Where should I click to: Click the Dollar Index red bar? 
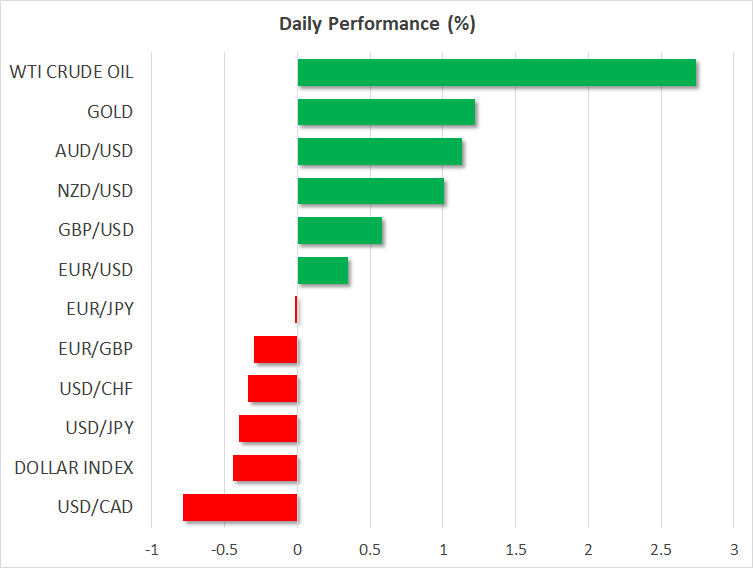point(265,467)
